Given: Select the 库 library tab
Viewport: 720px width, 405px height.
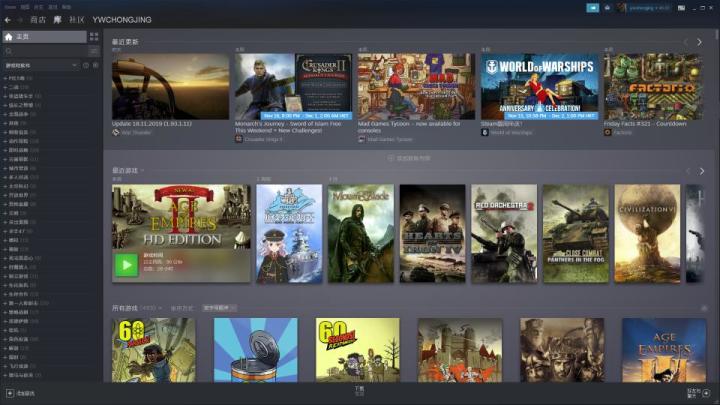Looking at the screenshot, I should tap(57, 20).
